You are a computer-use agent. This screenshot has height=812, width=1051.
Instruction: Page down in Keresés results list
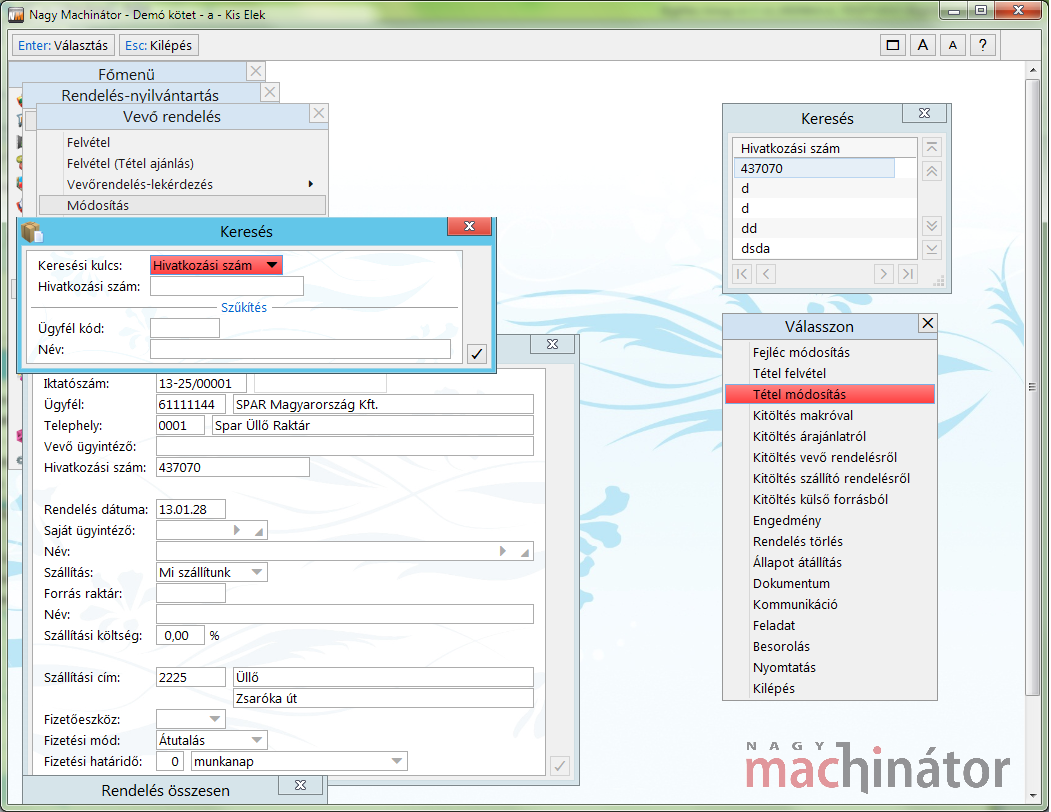tap(932, 225)
